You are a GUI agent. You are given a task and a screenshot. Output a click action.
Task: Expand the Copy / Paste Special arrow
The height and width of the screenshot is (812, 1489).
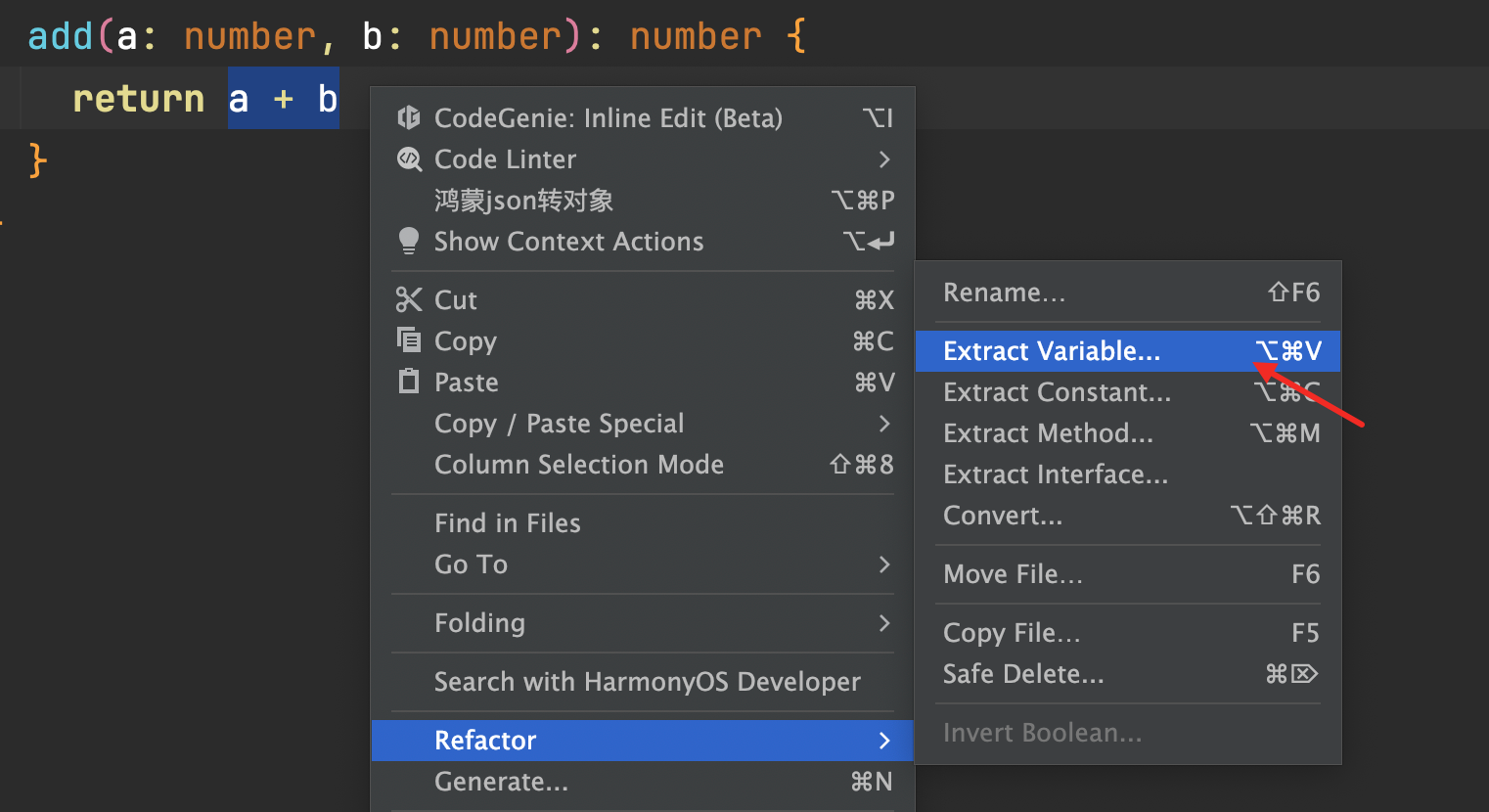pyautogui.click(x=884, y=424)
